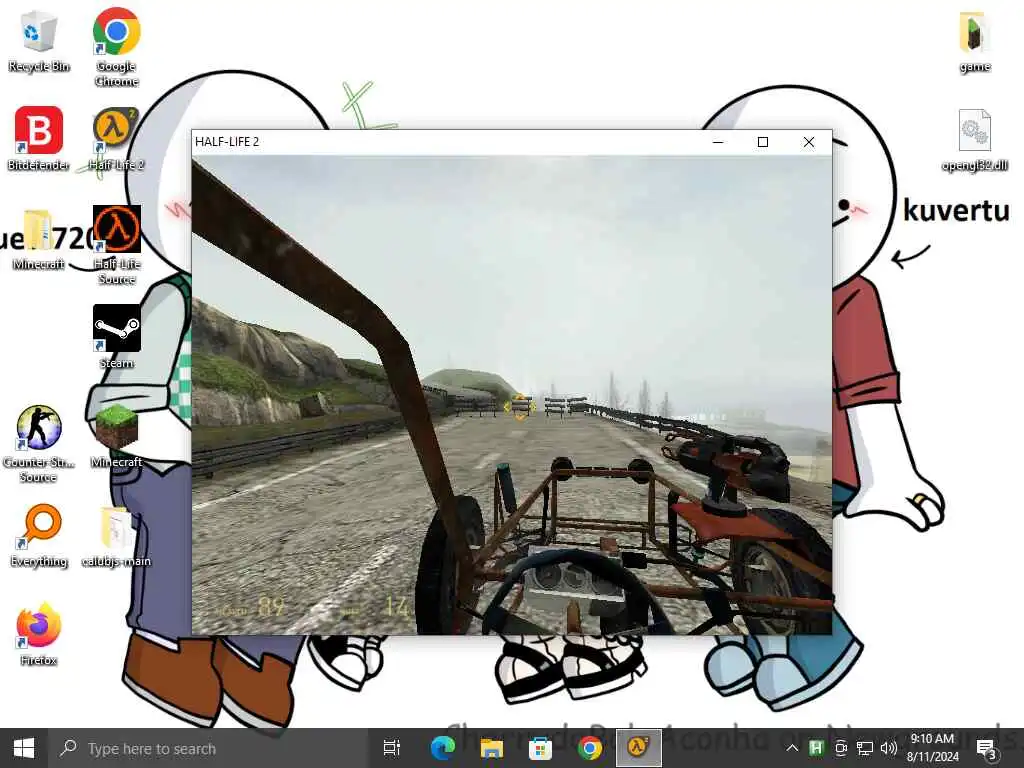This screenshot has width=1024, height=768.
Task: Open Task View on the taskbar
Action: coord(392,748)
